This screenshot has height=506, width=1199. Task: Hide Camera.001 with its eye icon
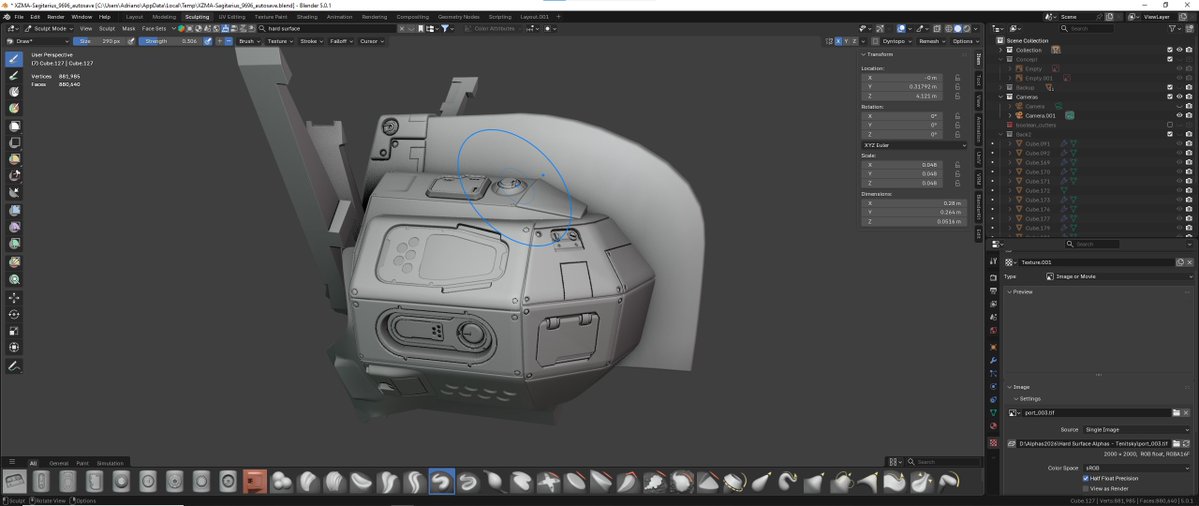coord(1179,115)
